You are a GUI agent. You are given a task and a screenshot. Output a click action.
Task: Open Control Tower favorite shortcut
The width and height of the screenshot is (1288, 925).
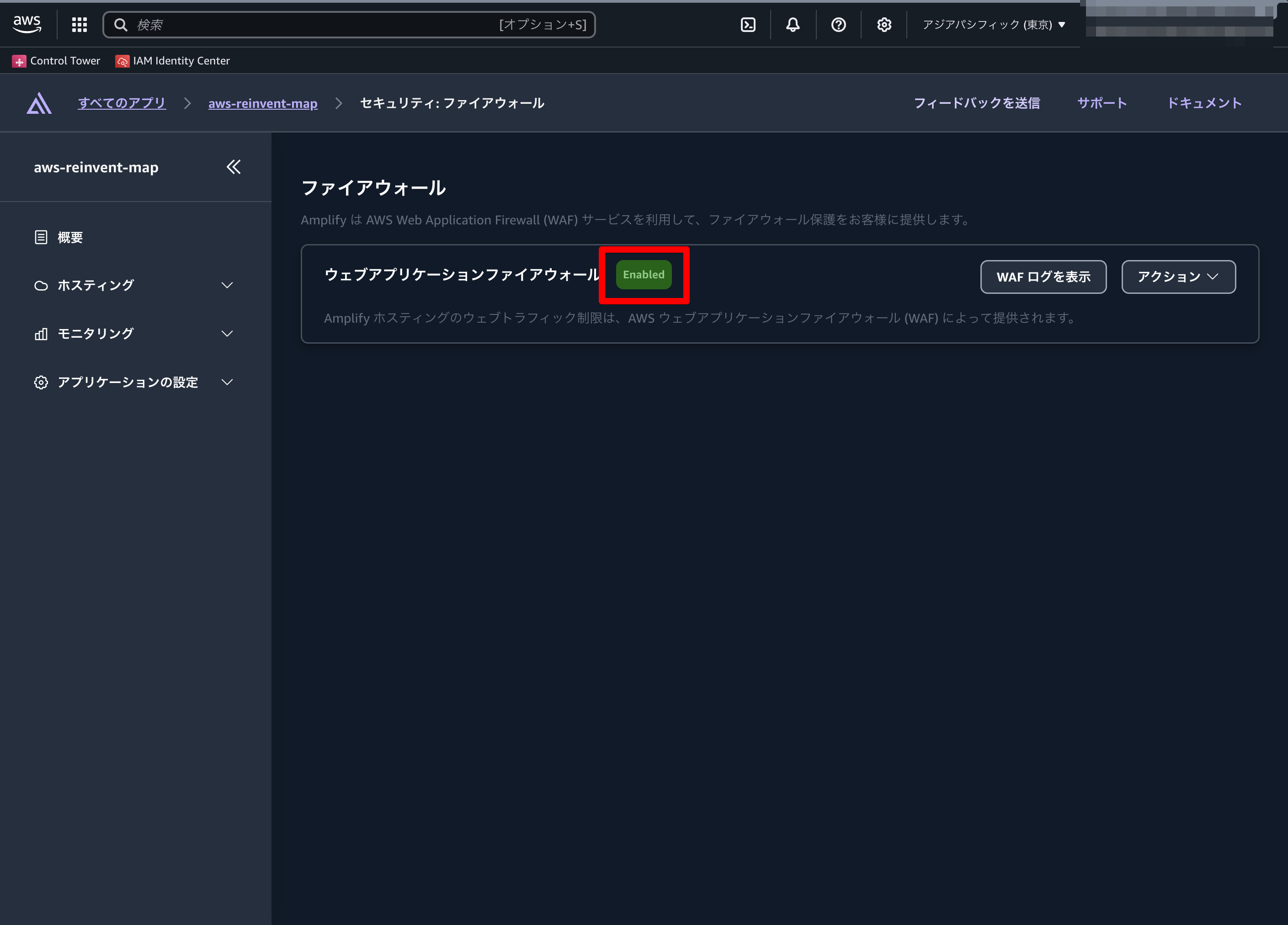click(x=57, y=61)
